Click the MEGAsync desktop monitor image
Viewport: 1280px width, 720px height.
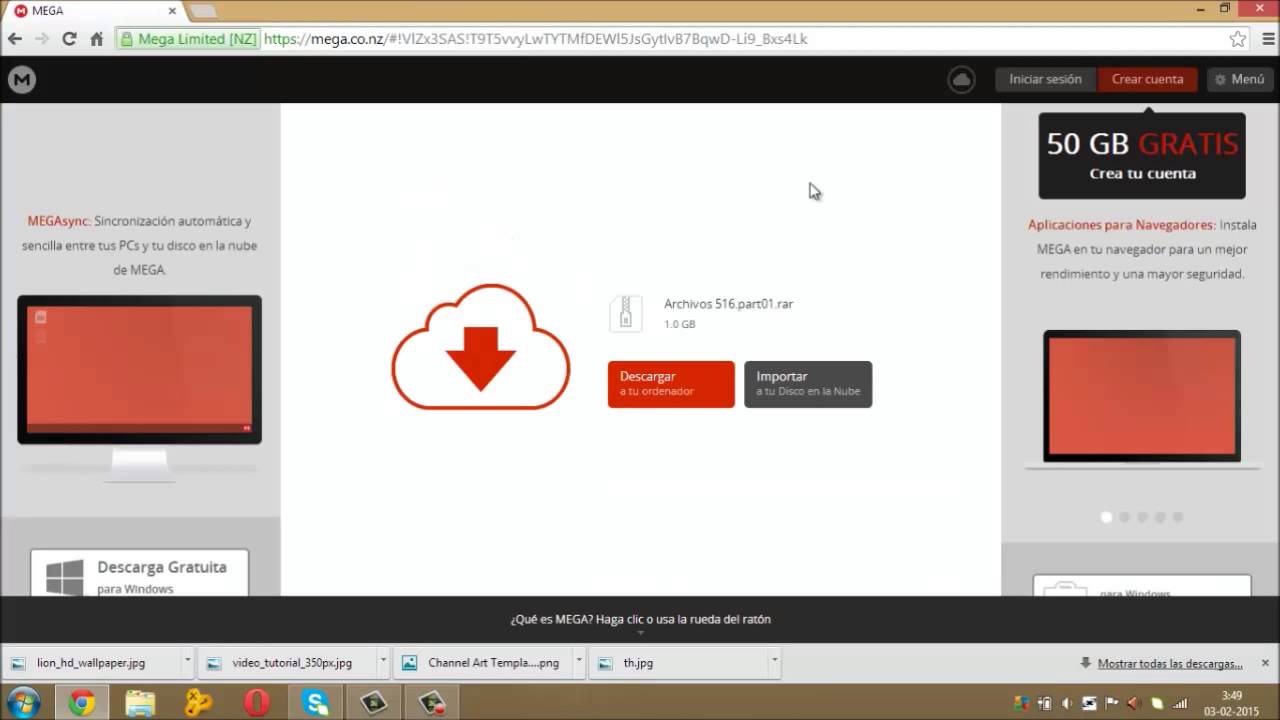(139, 388)
